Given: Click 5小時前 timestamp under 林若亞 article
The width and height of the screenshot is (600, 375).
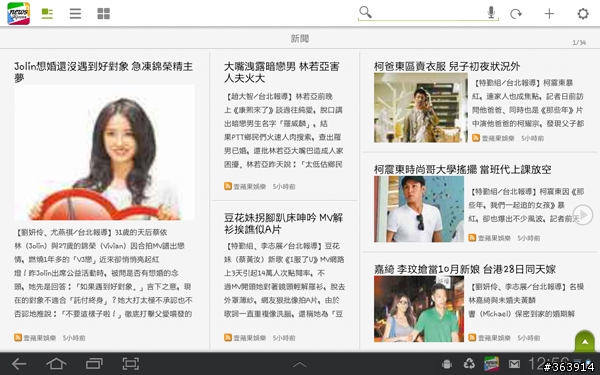Looking at the screenshot, I should pos(284,187).
